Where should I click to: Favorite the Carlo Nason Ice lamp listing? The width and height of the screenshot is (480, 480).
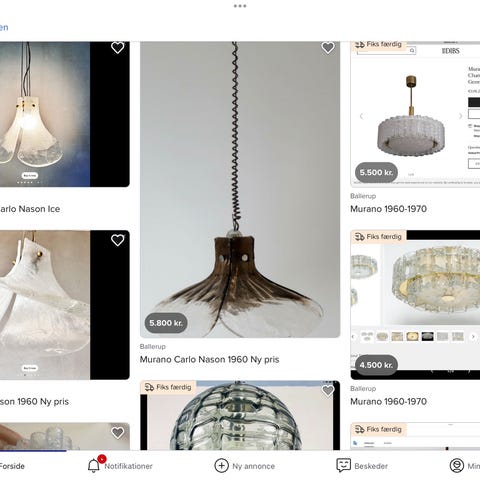tap(117, 48)
